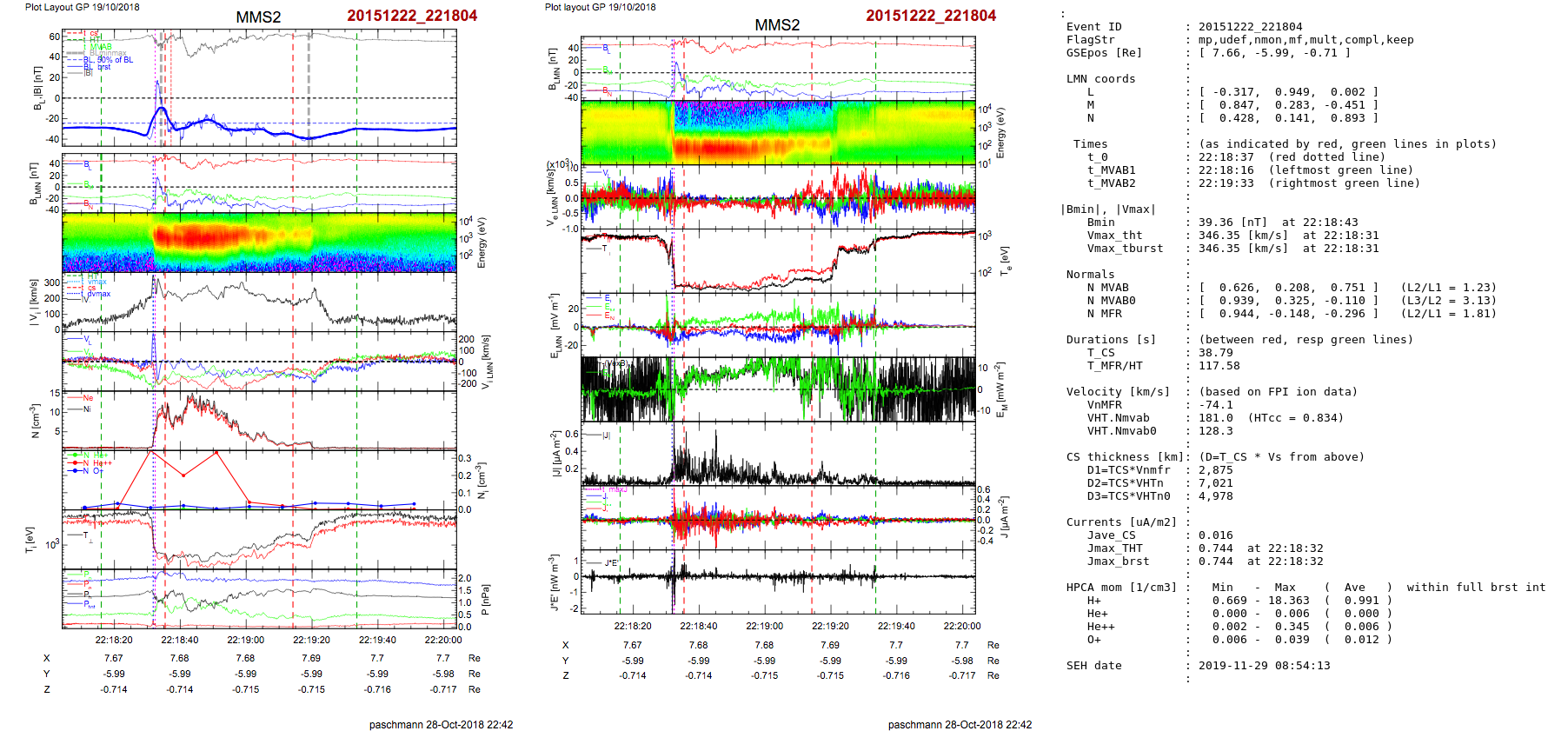Click D2=TCS*VHTn thickness value 7,021
The height and width of the screenshot is (731, 1568).
click(x=1216, y=483)
